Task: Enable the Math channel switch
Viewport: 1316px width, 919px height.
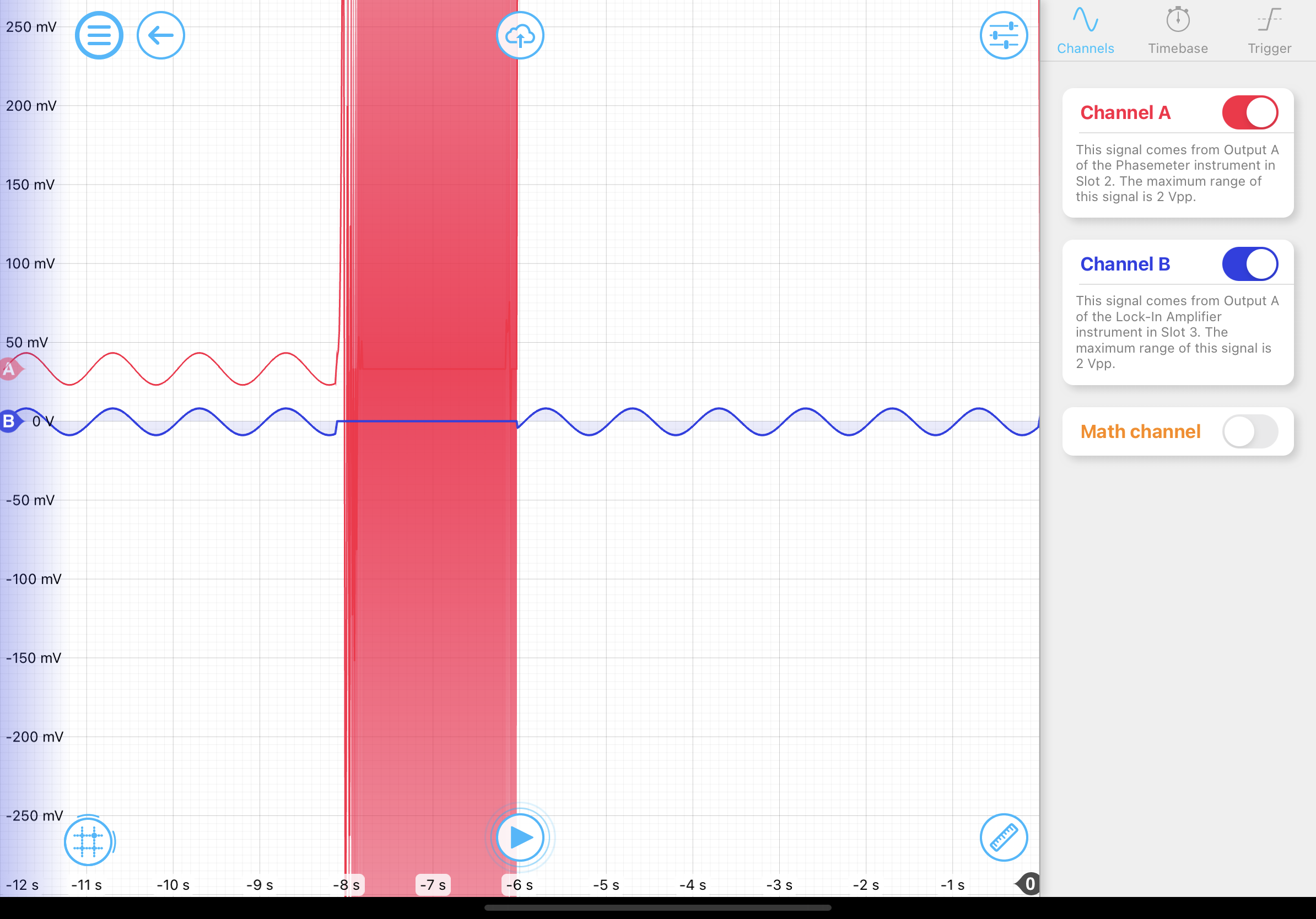Action: coord(1249,431)
